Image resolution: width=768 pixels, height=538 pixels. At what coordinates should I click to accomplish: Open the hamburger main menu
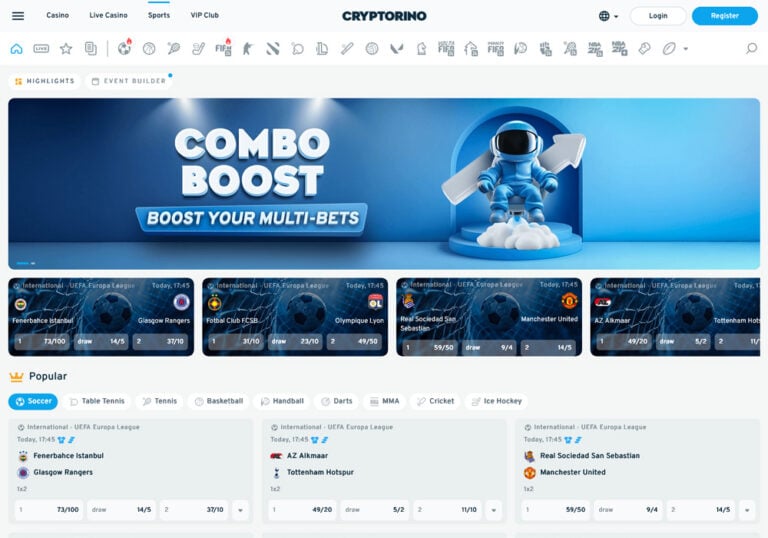[x=18, y=16]
